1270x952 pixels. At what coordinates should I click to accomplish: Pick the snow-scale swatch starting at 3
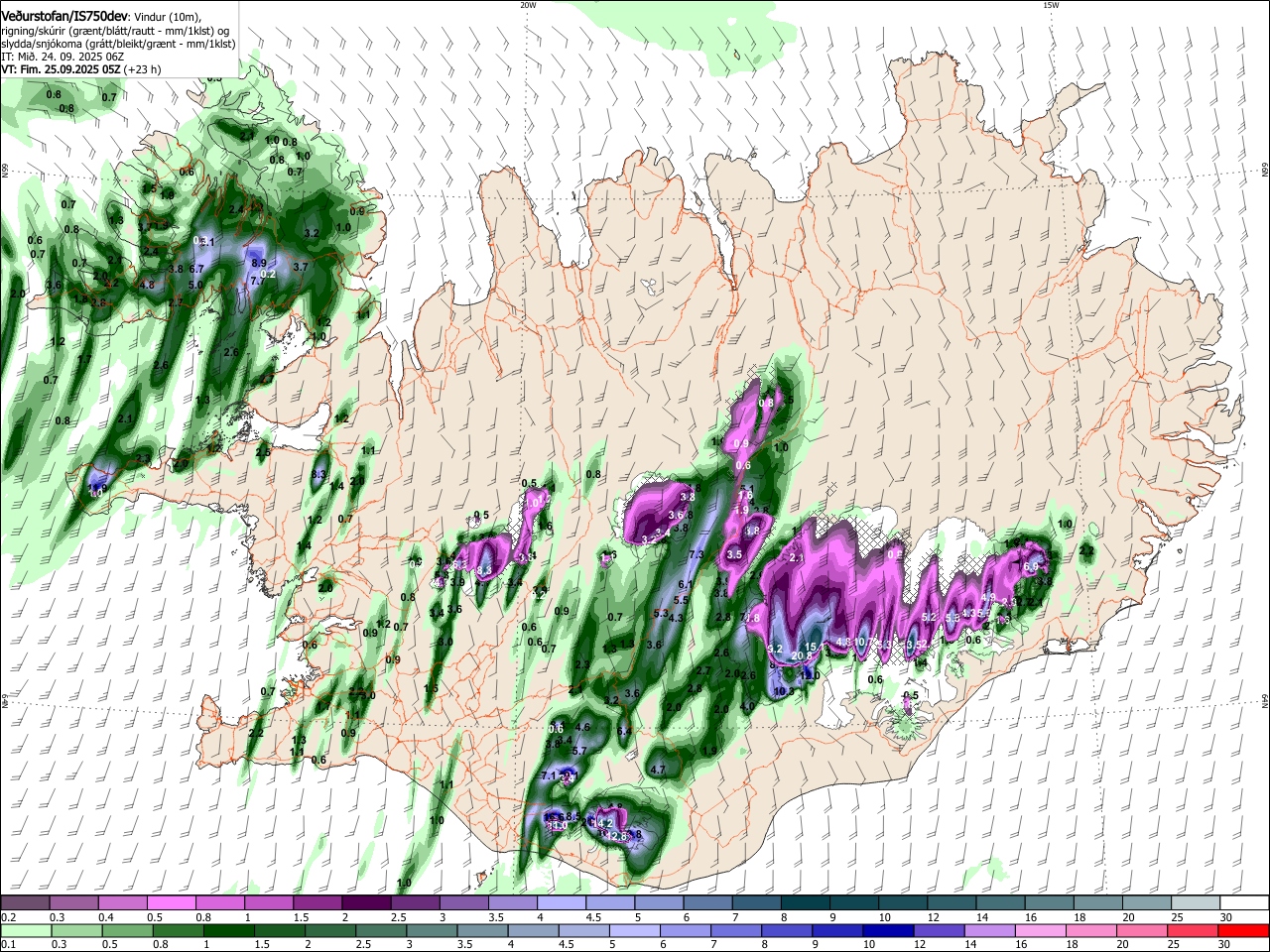[463, 903]
